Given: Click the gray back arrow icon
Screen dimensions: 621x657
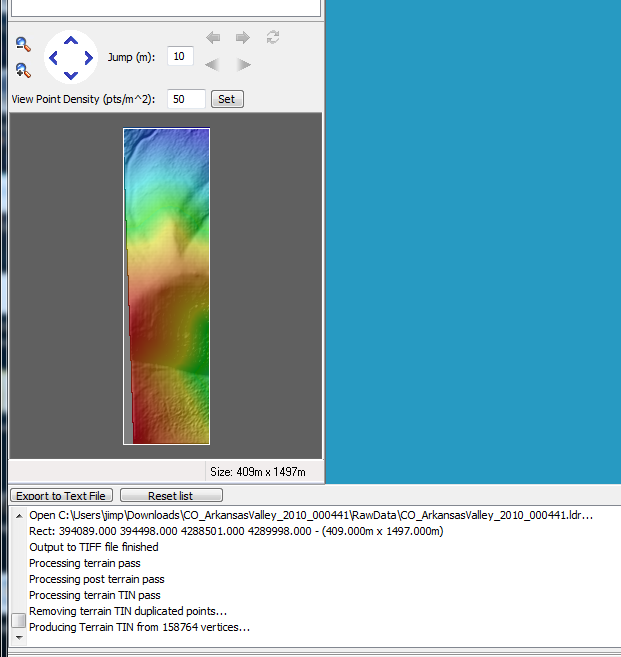Looking at the screenshot, I should pyautogui.click(x=213, y=38).
